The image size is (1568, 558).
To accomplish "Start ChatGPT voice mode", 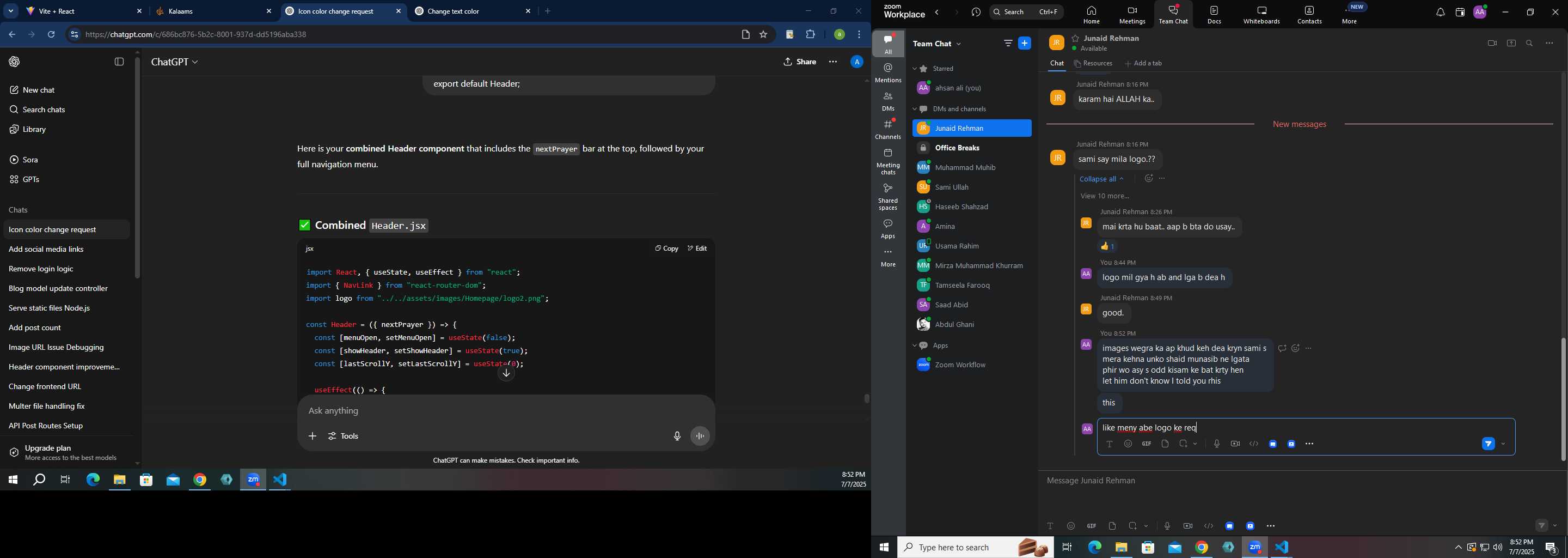I will (x=700, y=436).
